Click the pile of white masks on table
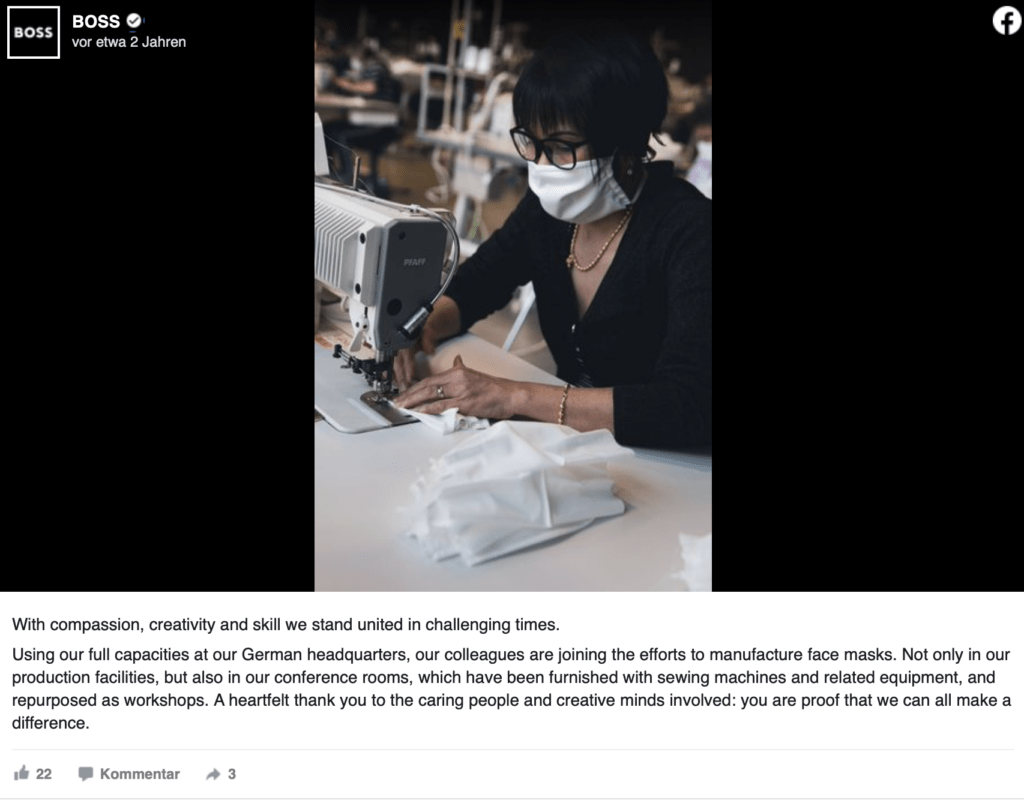Image resolution: width=1024 pixels, height=809 pixels. click(516, 491)
